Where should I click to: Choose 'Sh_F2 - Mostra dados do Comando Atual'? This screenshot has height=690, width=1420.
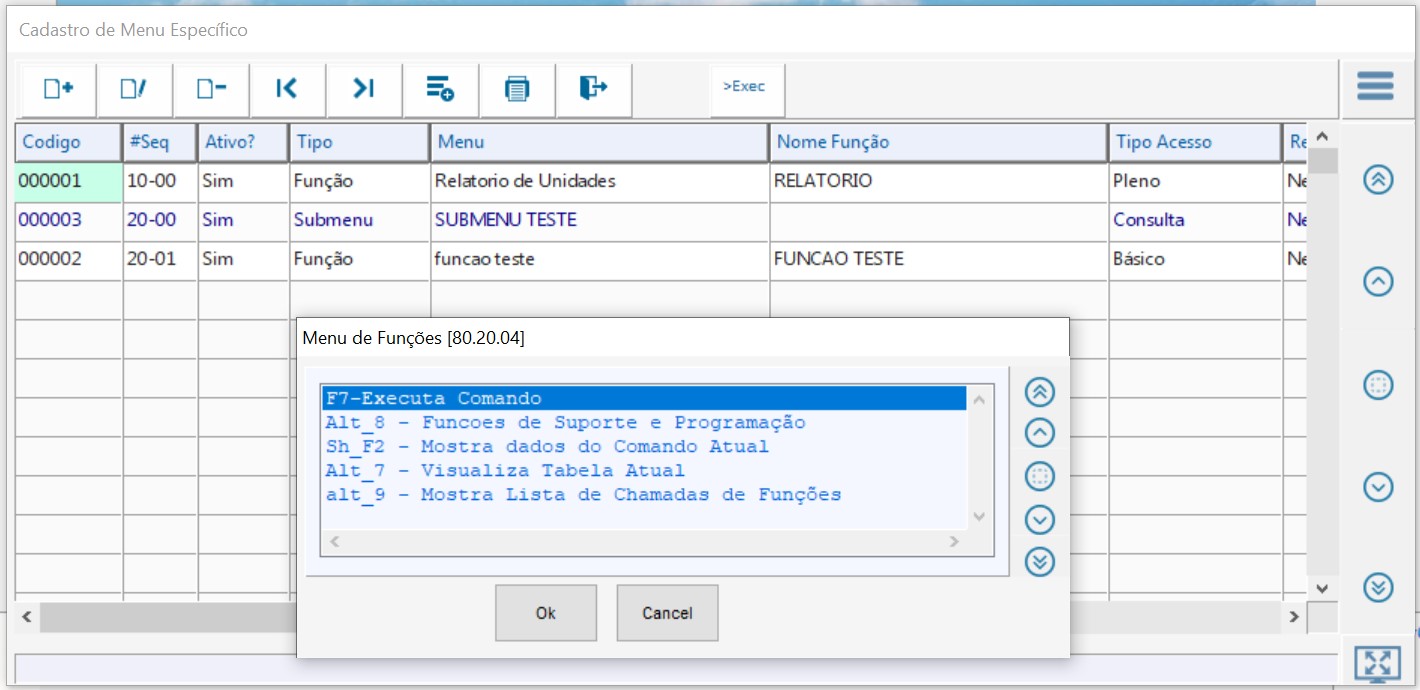547,447
